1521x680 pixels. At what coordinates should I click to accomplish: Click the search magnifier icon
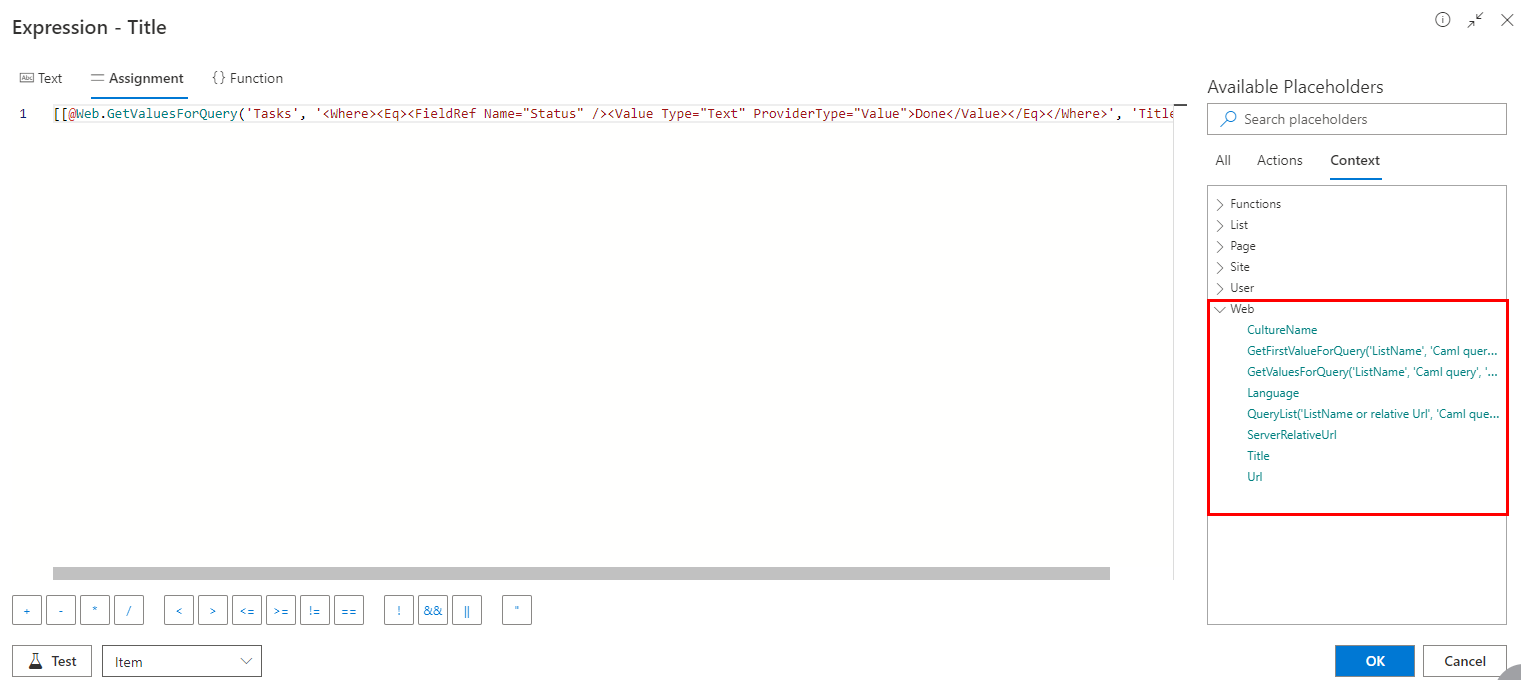click(x=1229, y=119)
